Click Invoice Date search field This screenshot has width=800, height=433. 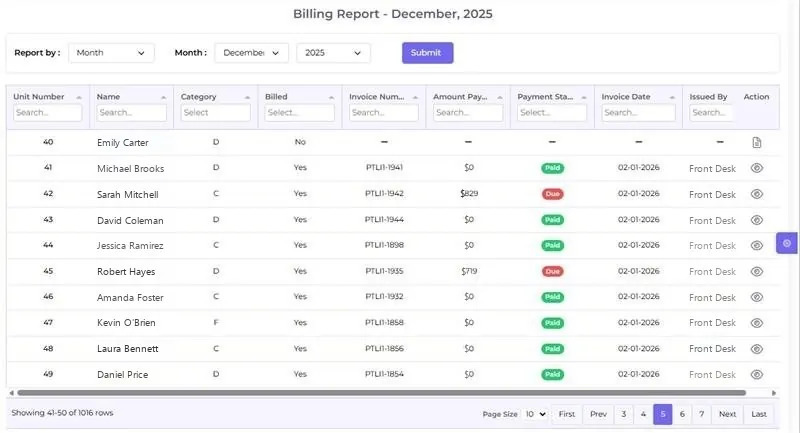(x=638, y=113)
